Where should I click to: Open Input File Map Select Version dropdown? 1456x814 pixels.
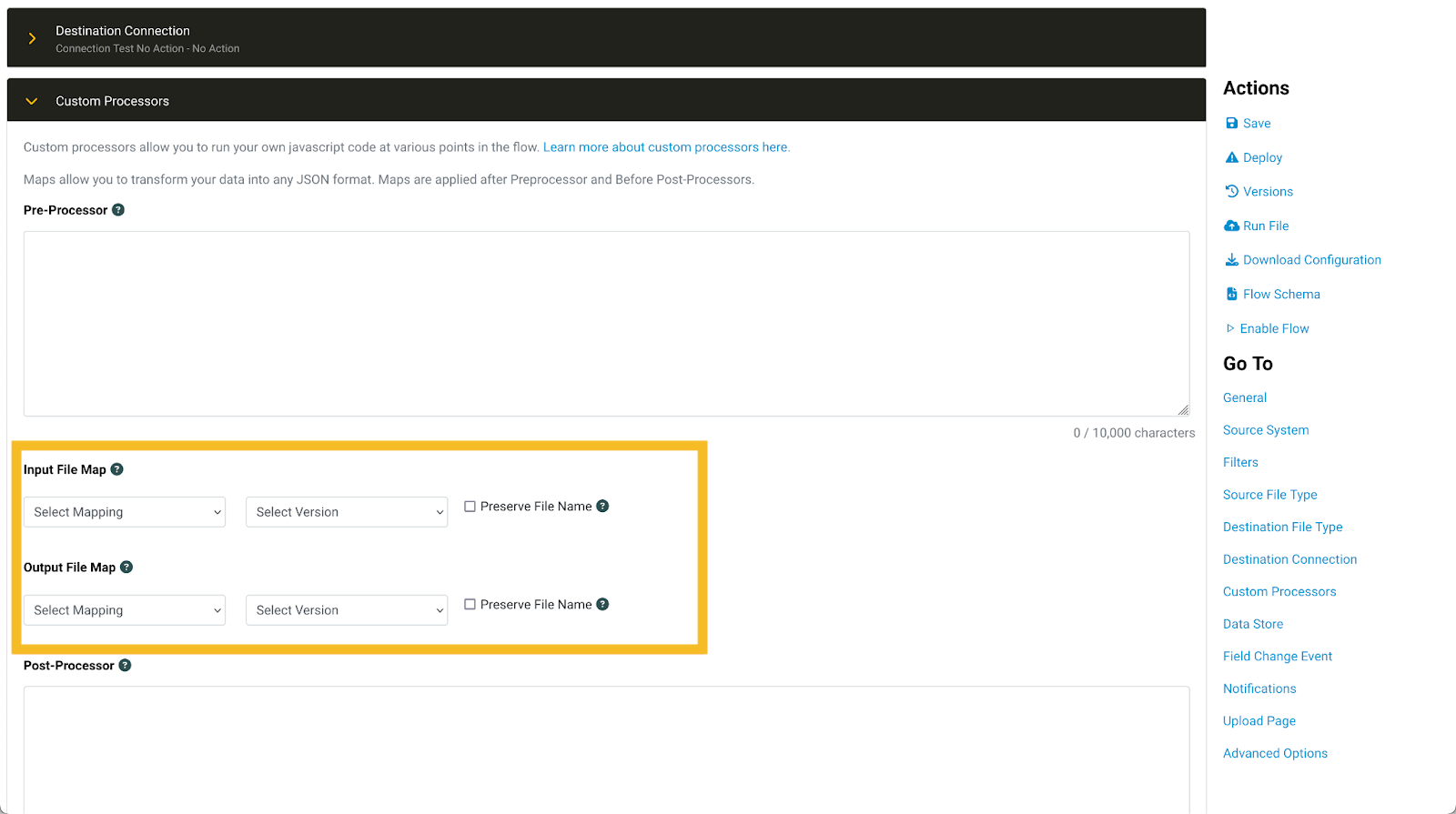[x=347, y=512]
